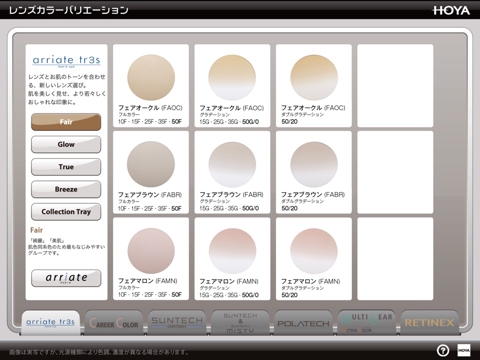Switch to the Suntech & Misty tab
This screenshot has width=480, height=360.
pos(240,323)
